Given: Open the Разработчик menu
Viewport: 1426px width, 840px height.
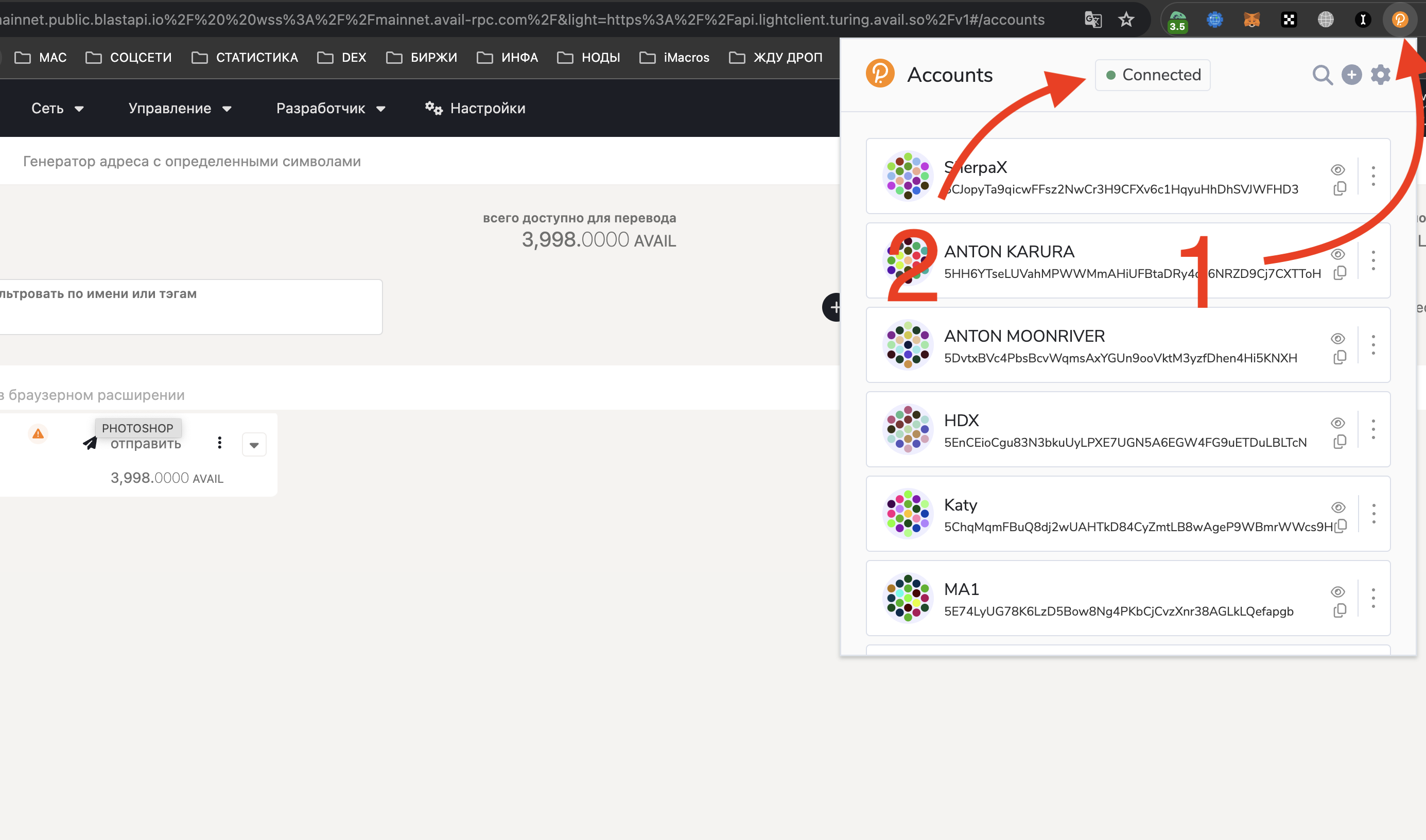Looking at the screenshot, I should [331, 108].
